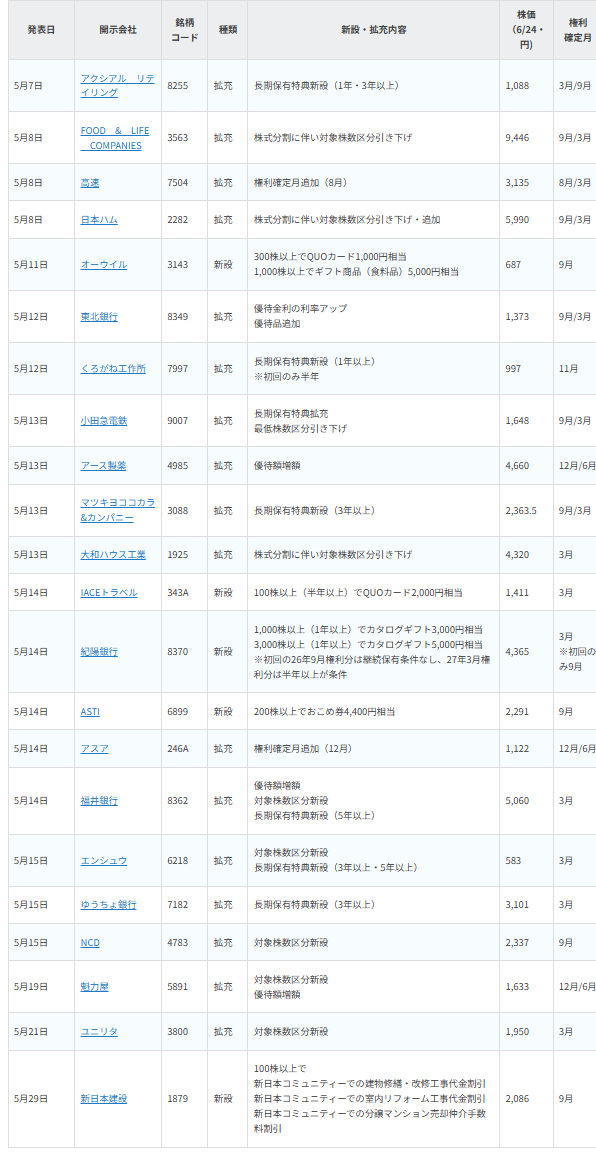Open the IACEトラベル company link
The width and height of the screenshot is (596, 1158).
click(109, 592)
